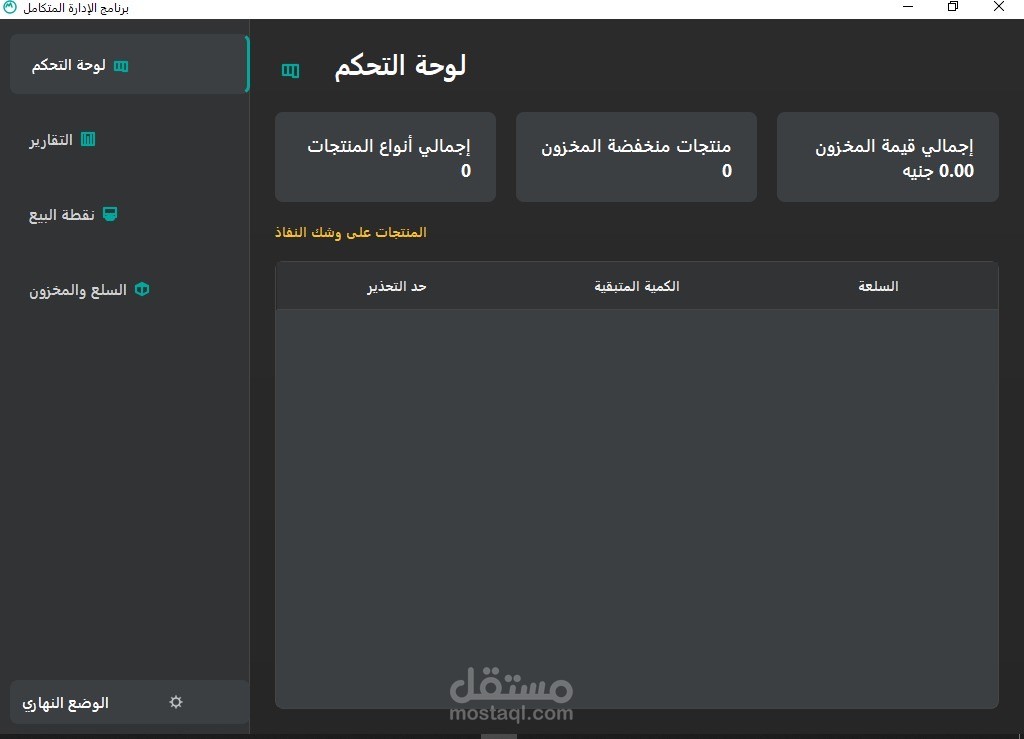Select the إجمالي قيمة المخزون card

tap(888, 157)
